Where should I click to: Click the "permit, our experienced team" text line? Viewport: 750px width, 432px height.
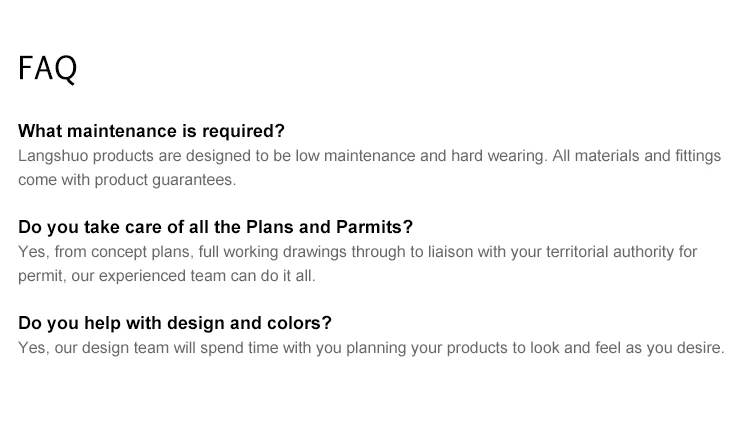click(x=166, y=276)
